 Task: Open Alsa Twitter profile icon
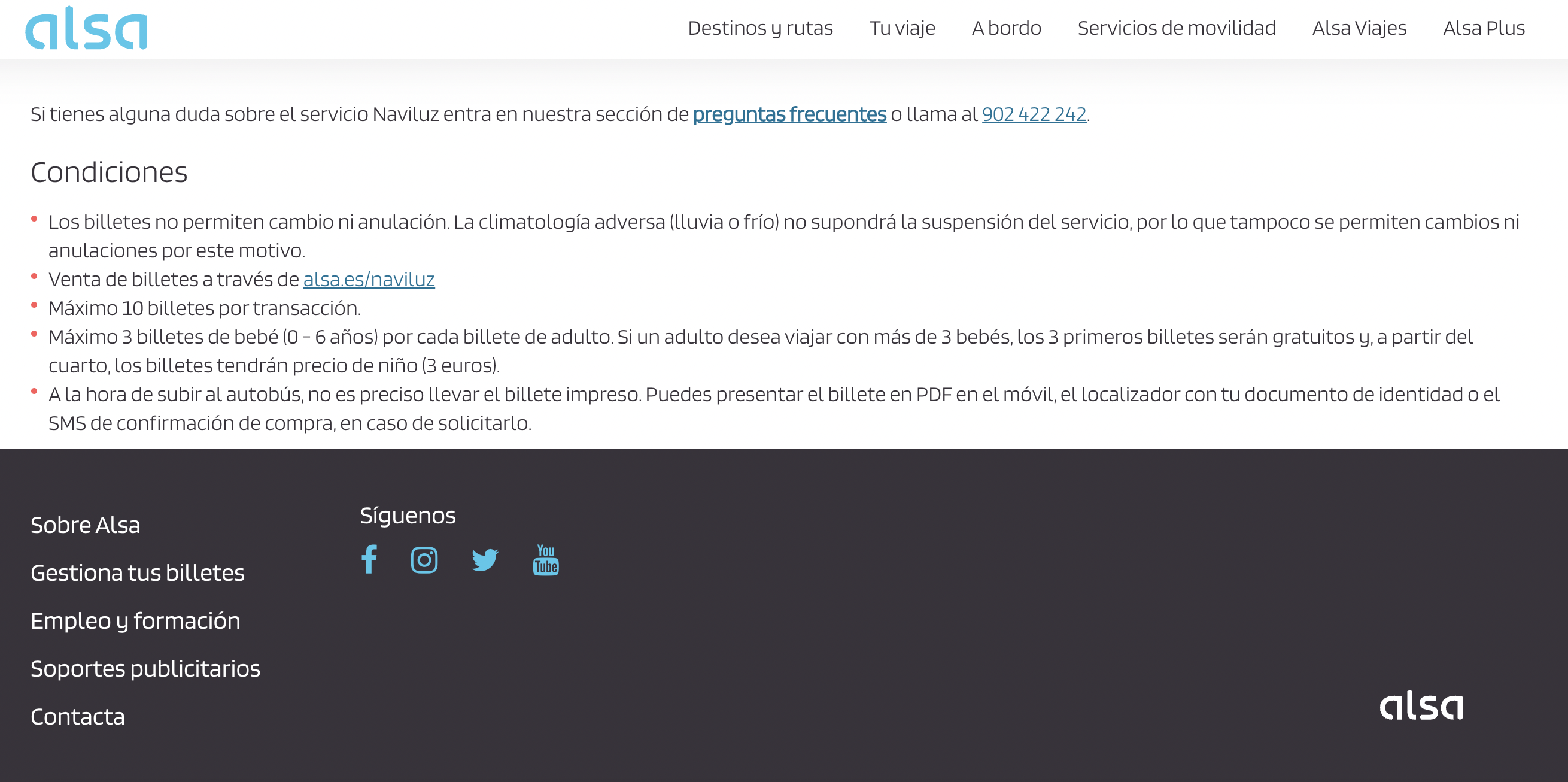click(485, 560)
